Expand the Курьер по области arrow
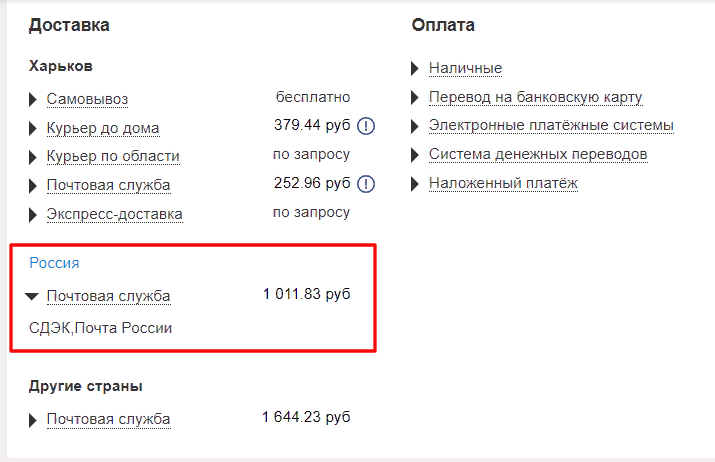This screenshot has width=715, height=462. [33, 157]
